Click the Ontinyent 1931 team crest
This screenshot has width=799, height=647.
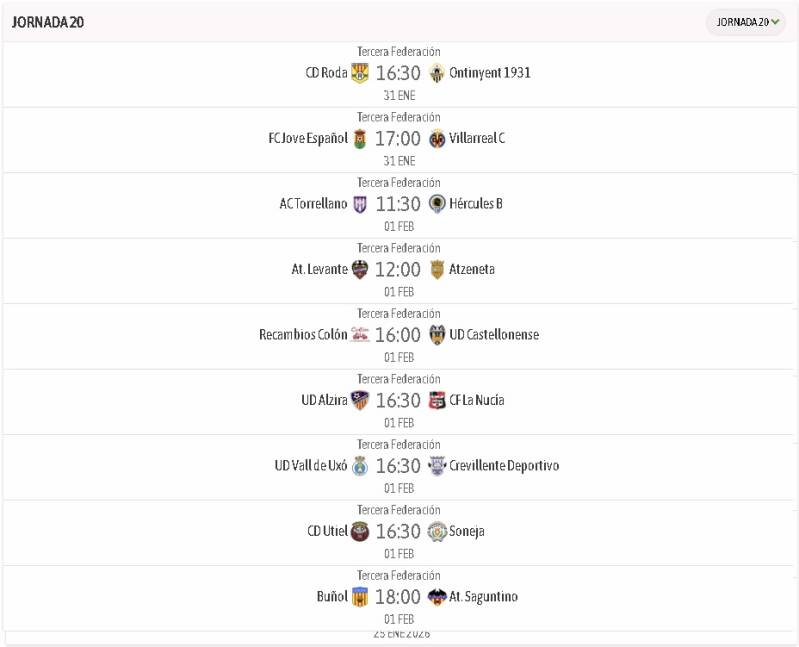[437, 73]
